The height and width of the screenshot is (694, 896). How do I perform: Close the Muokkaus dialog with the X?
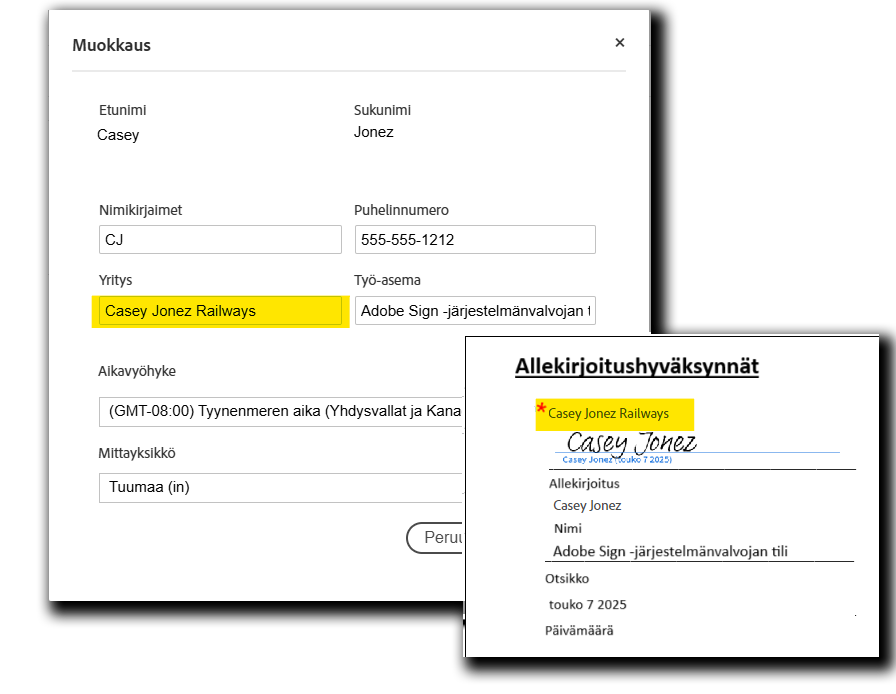tap(619, 43)
